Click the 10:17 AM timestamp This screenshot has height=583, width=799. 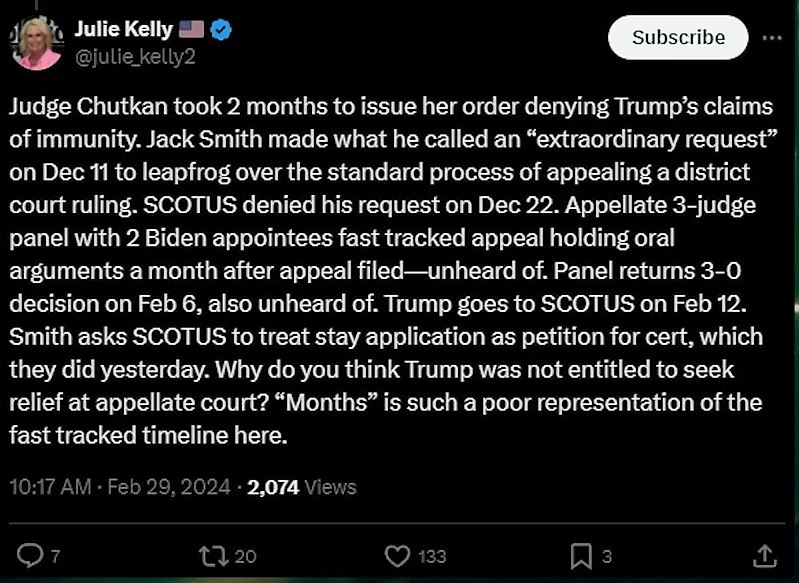click(x=50, y=487)
